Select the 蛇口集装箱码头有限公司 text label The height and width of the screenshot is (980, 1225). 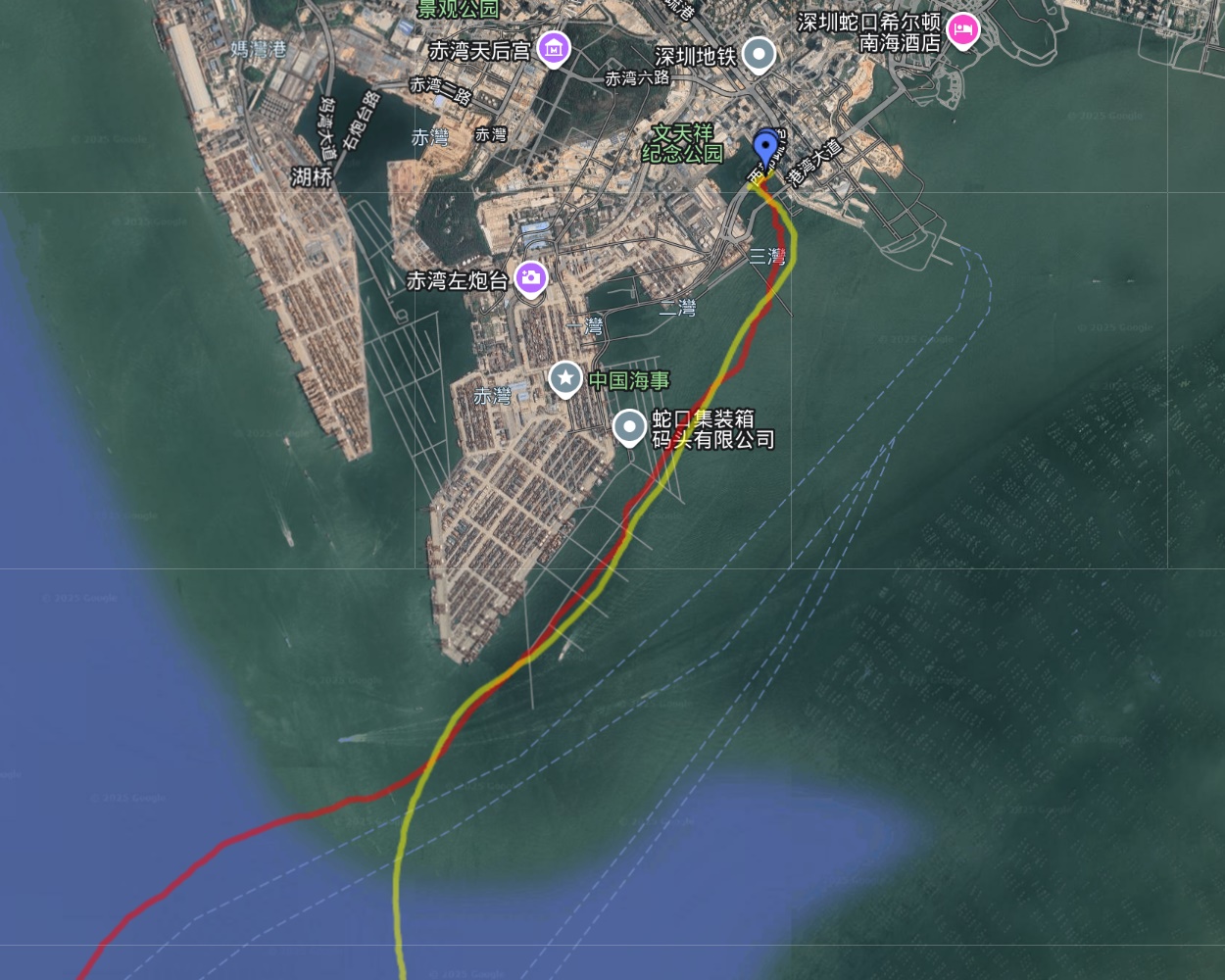[713, 429]
